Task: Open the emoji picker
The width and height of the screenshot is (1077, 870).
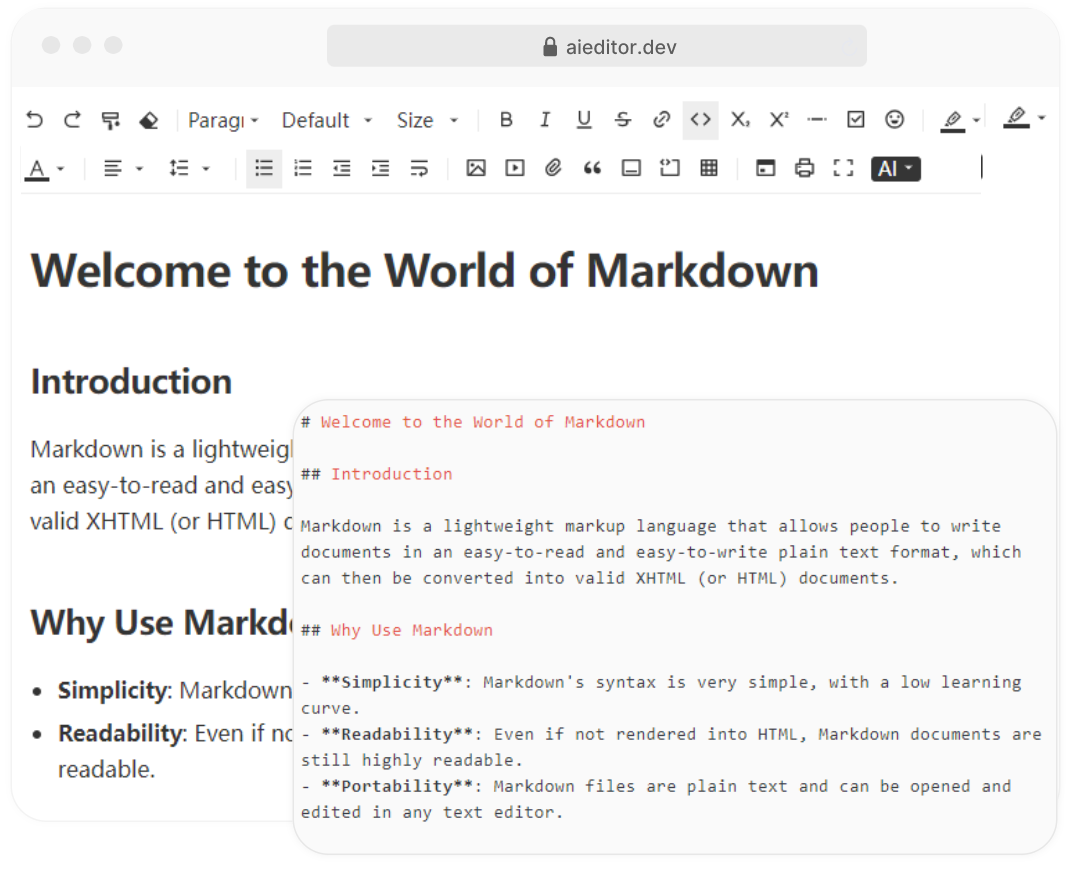Action: (x=895, y=119)
